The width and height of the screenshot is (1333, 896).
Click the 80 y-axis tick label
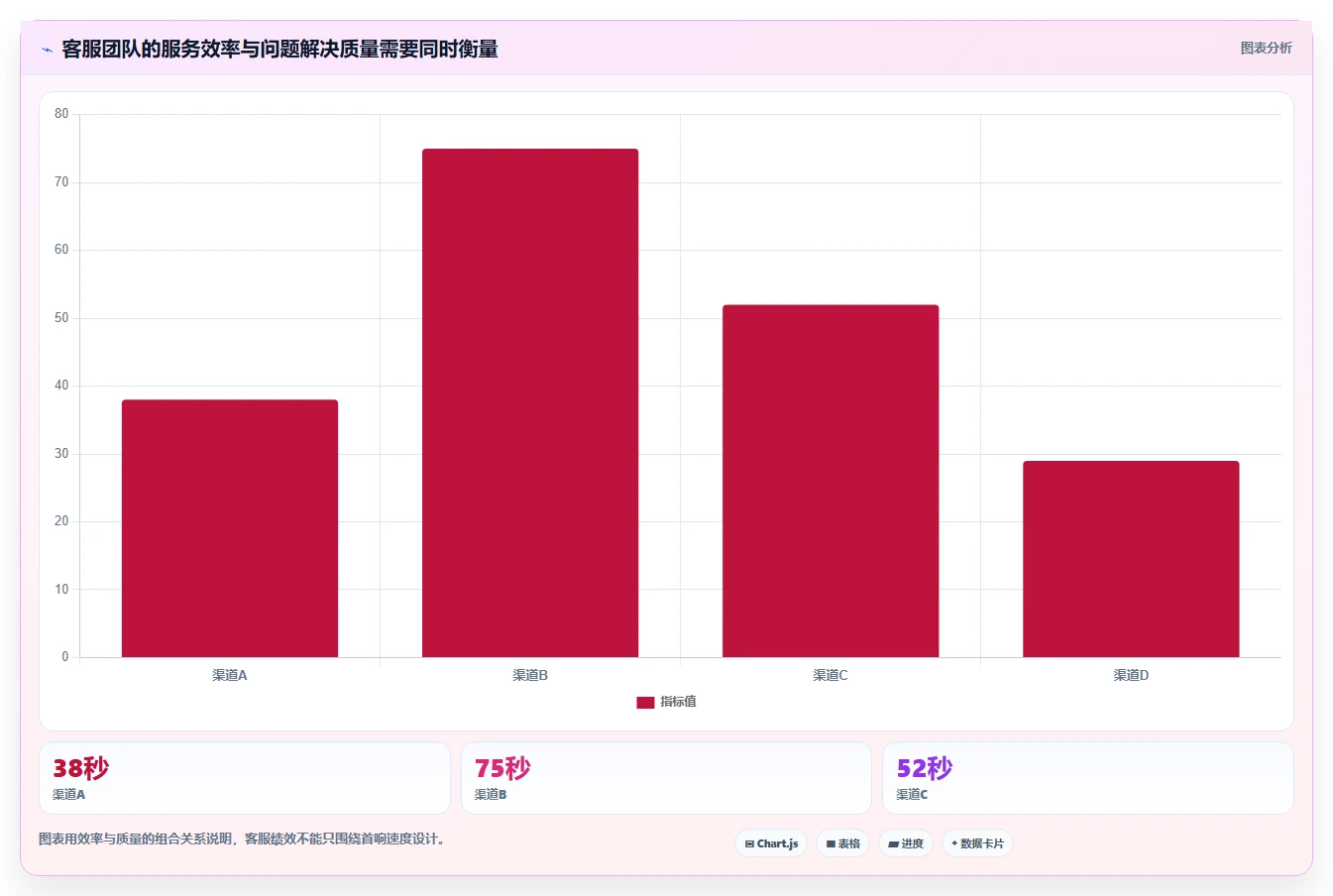pos(61,114)
